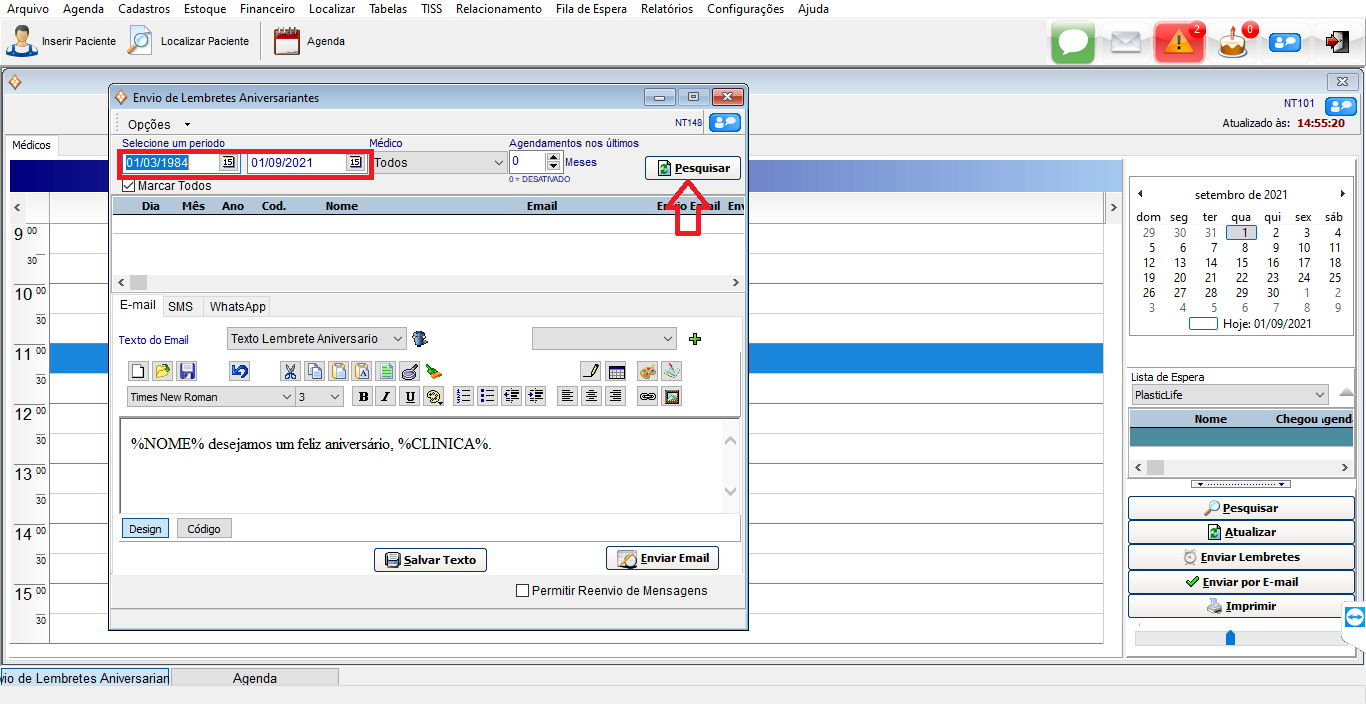
Task: Click the undo icon in the editor toolbar
Action: pyautogui.click(x=239, y=371)
